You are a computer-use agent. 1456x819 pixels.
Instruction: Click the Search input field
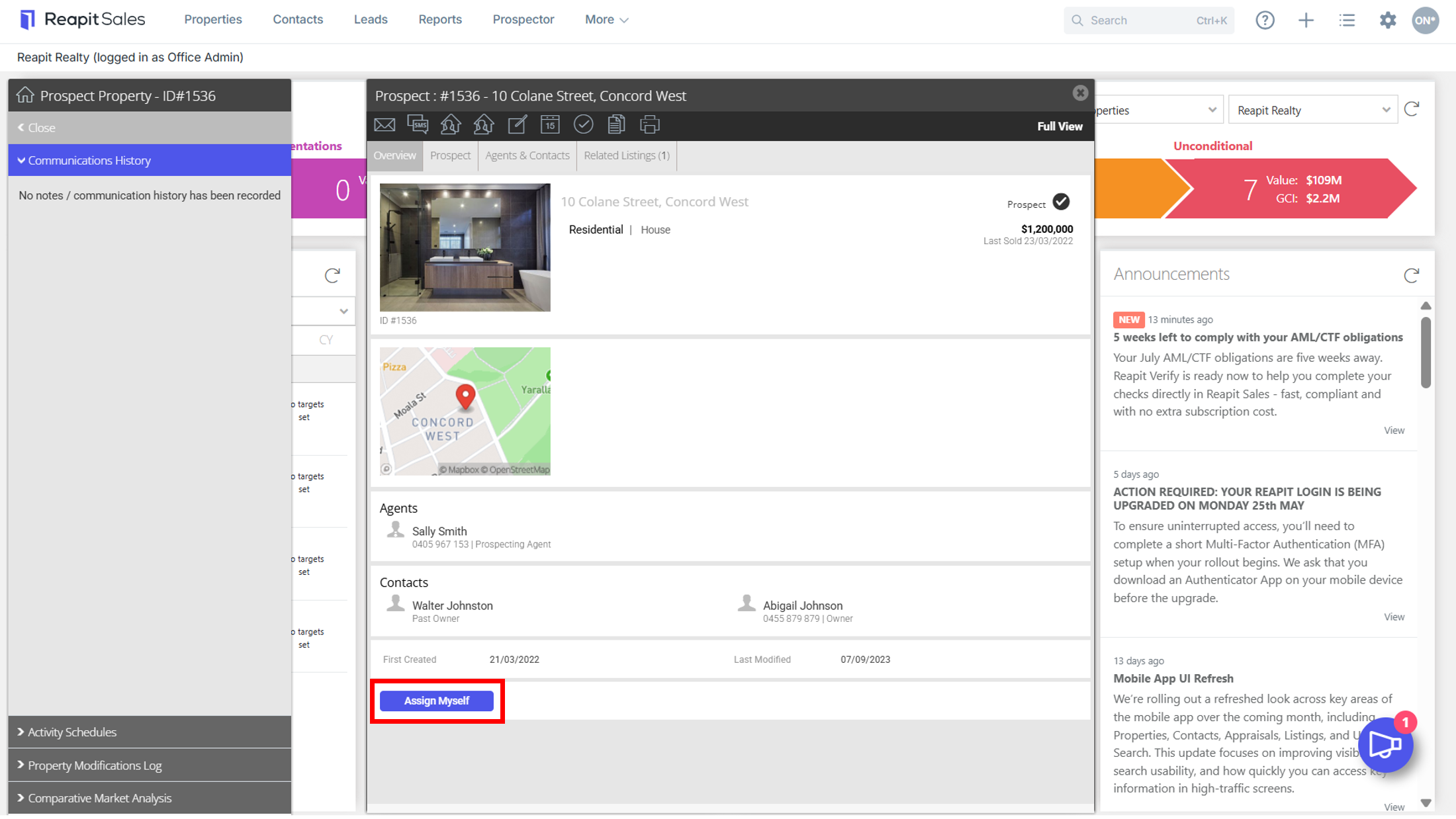(x=1149, y=21)
